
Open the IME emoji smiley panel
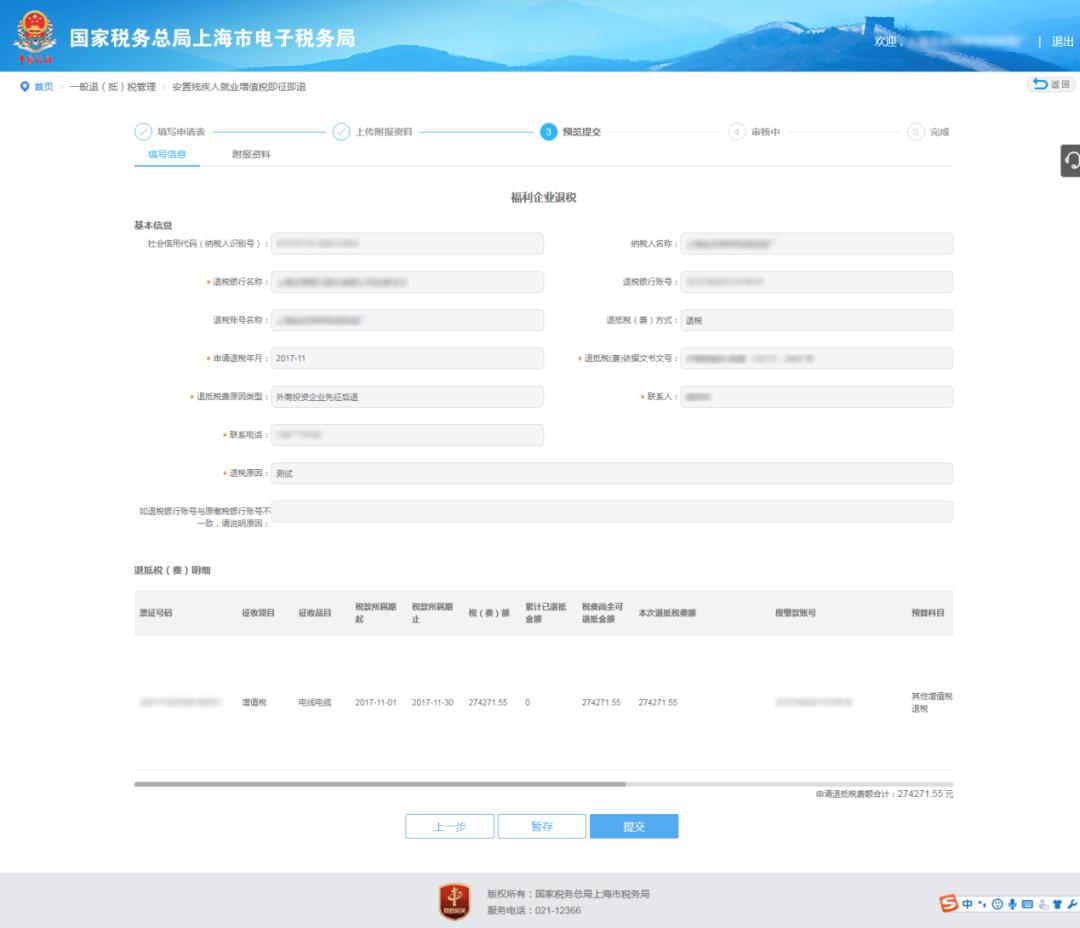998,904
